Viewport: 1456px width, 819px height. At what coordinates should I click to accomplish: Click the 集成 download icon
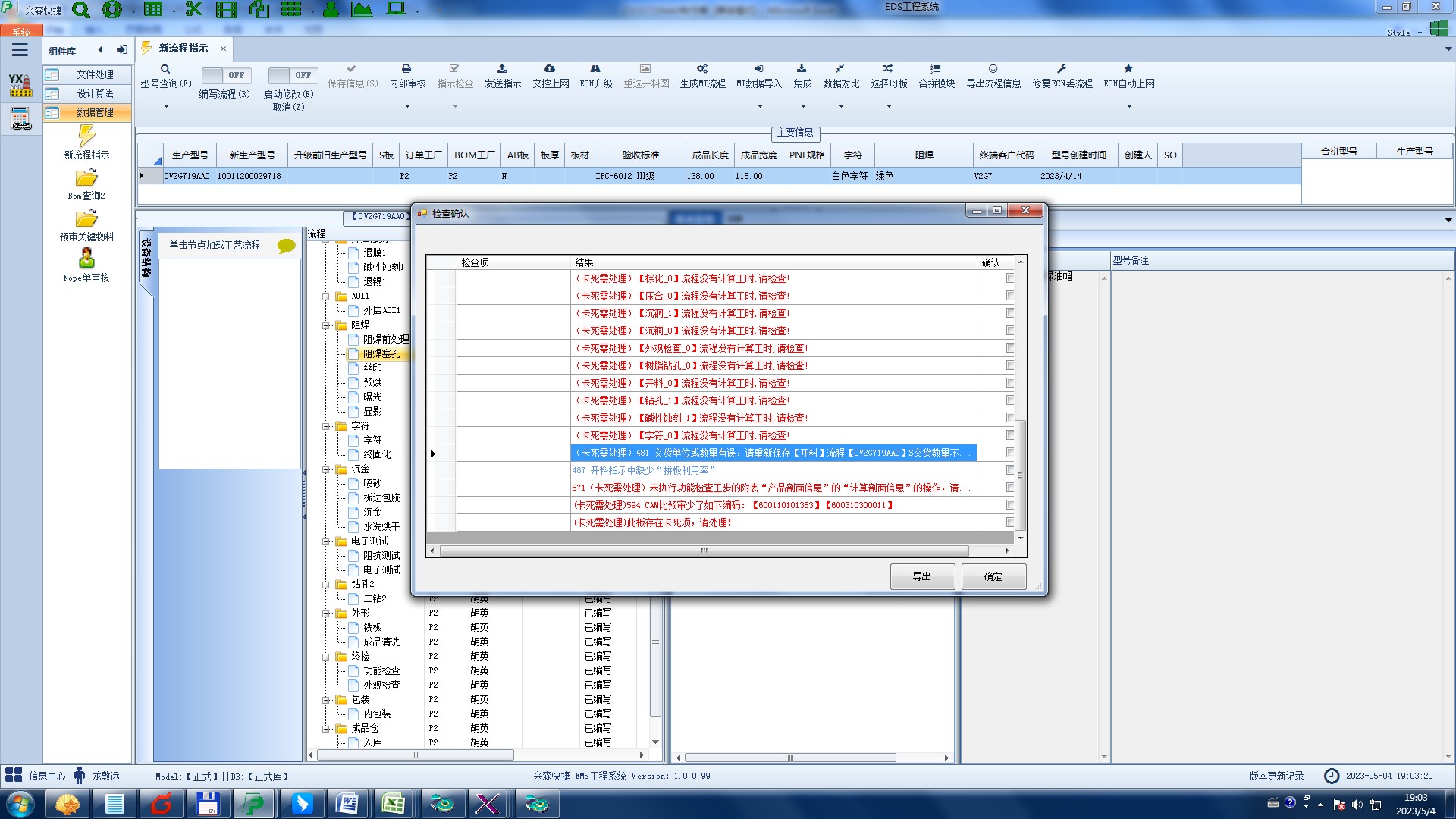tap(802, 69)
